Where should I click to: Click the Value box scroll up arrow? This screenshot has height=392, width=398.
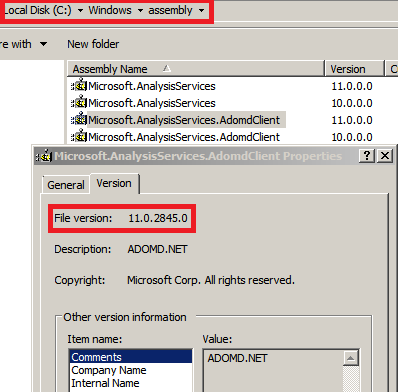[x=350, y=359]
